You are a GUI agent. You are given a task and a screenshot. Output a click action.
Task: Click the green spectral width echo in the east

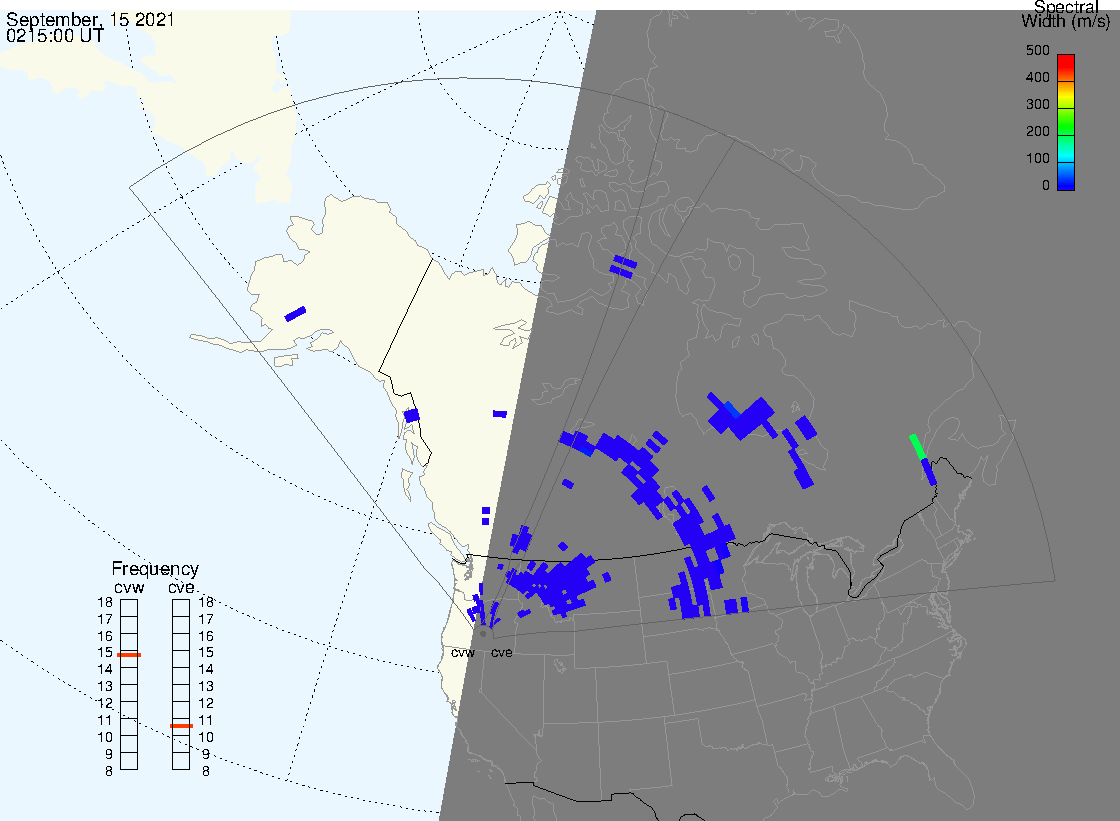point(917,446)
